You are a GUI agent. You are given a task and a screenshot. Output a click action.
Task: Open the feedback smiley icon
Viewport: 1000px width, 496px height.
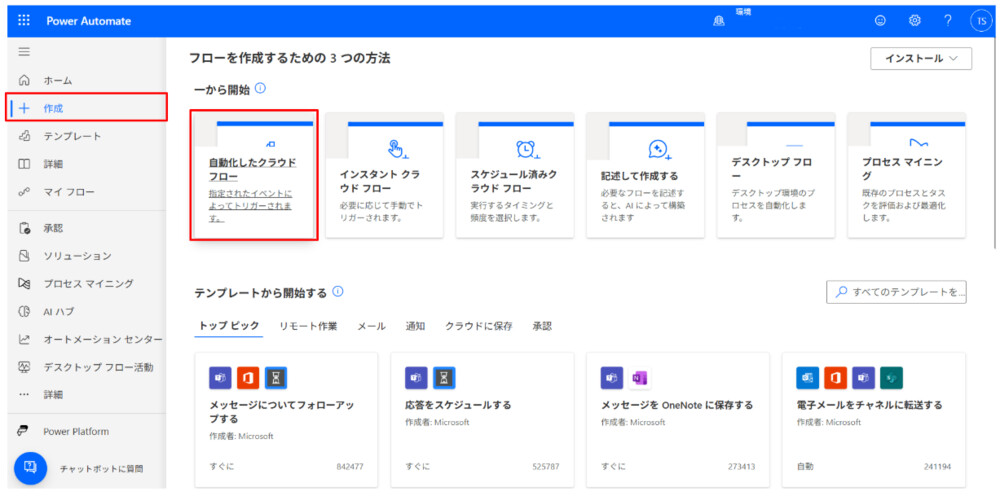click(x=880, y=20)
